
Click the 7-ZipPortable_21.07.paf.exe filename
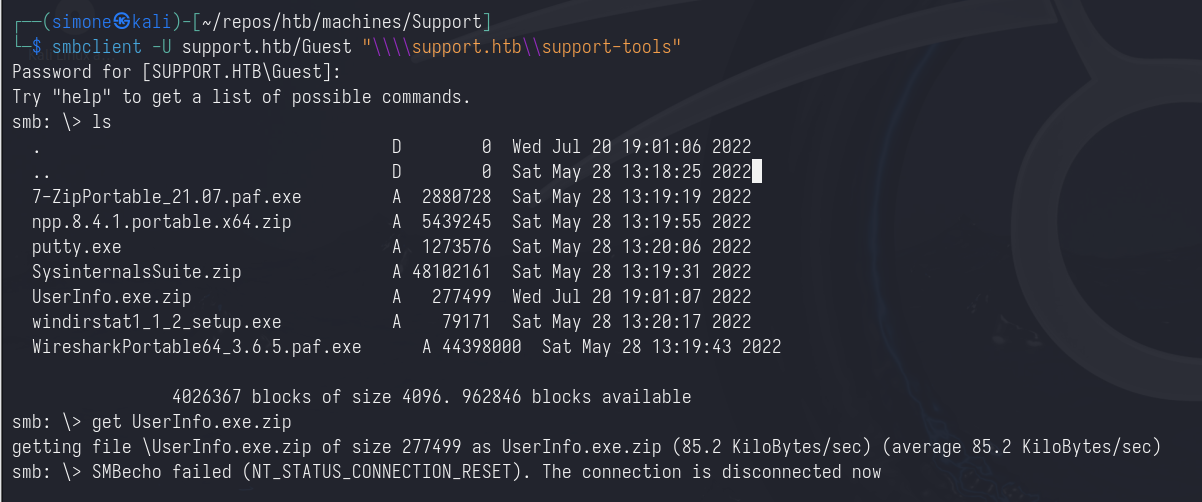pos(166,197)
